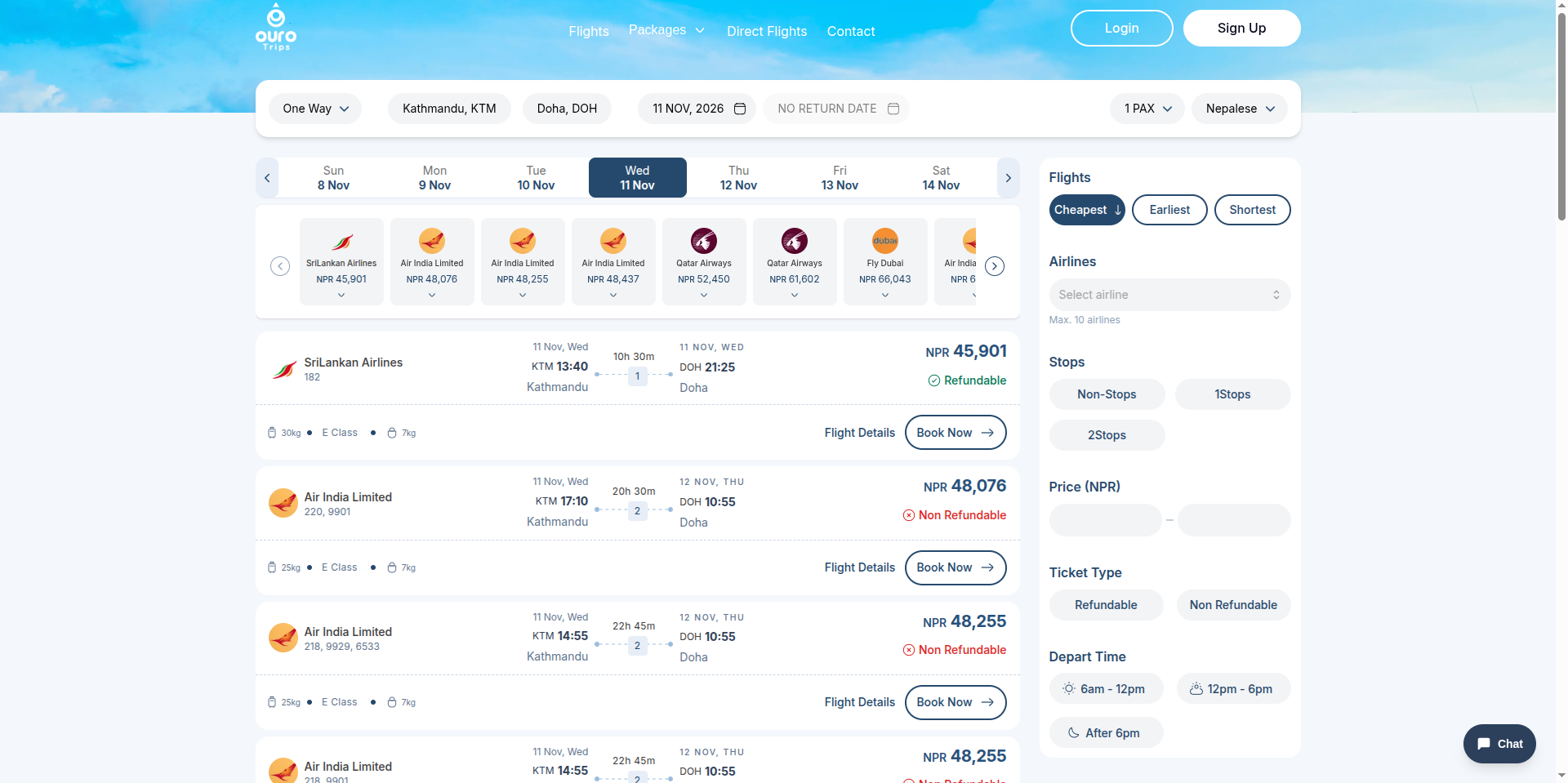The image size is (1568, 783).
Task: Click the Sign Up button
Action: (1241, 29)
